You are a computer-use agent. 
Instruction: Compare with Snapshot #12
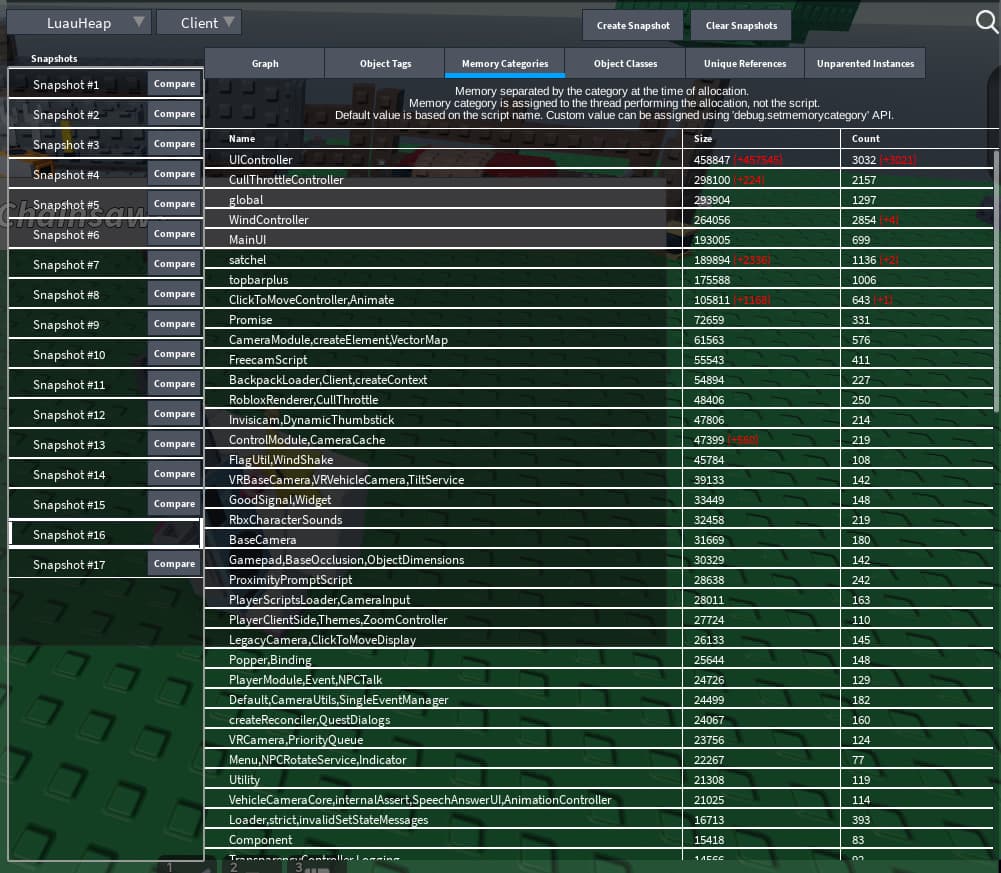point(174,414)
